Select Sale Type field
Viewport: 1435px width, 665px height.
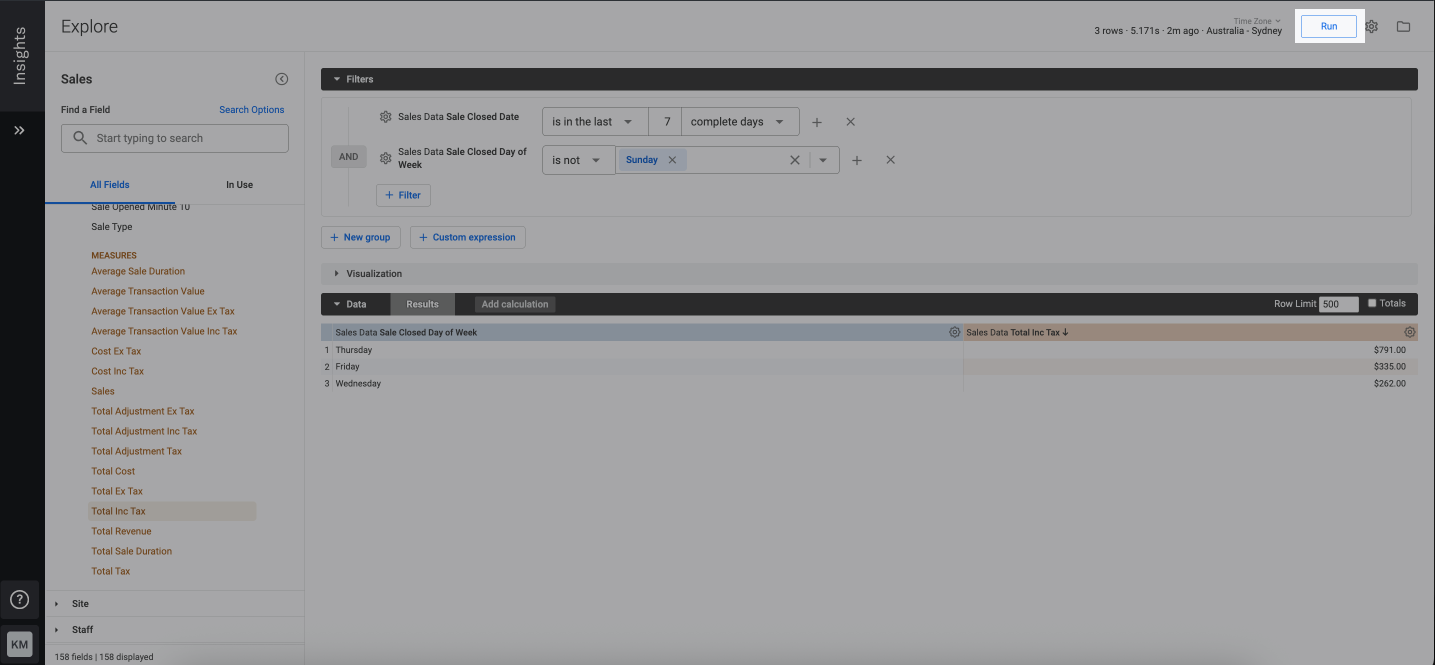[x=112, y=227]
